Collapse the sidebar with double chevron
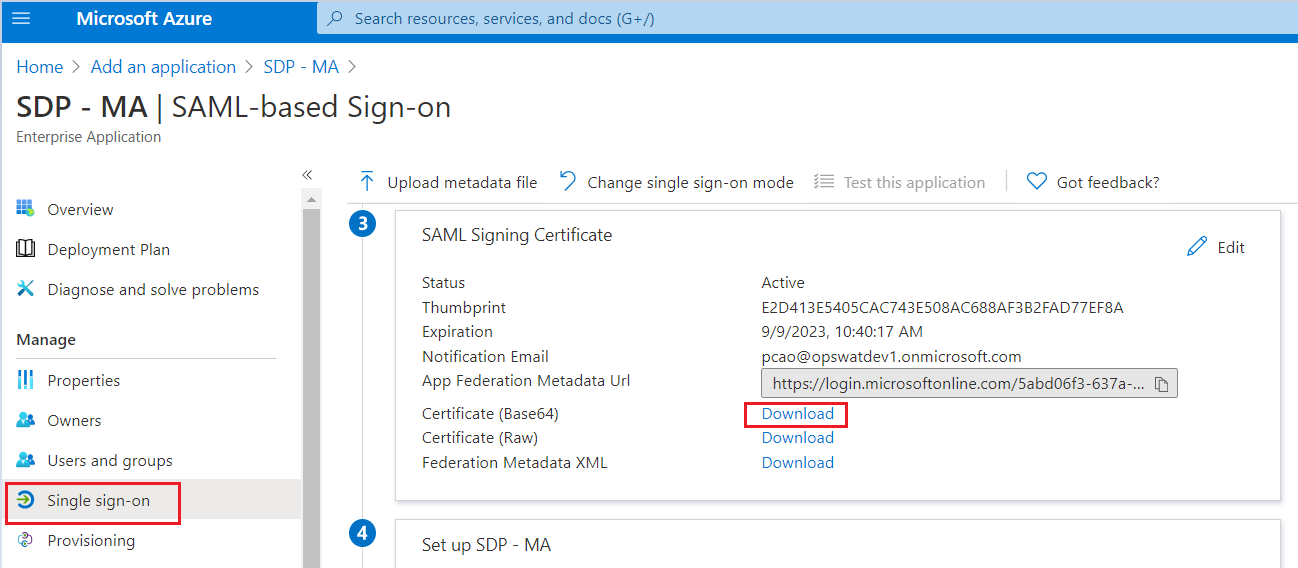1298x568 pixels. 307,175
